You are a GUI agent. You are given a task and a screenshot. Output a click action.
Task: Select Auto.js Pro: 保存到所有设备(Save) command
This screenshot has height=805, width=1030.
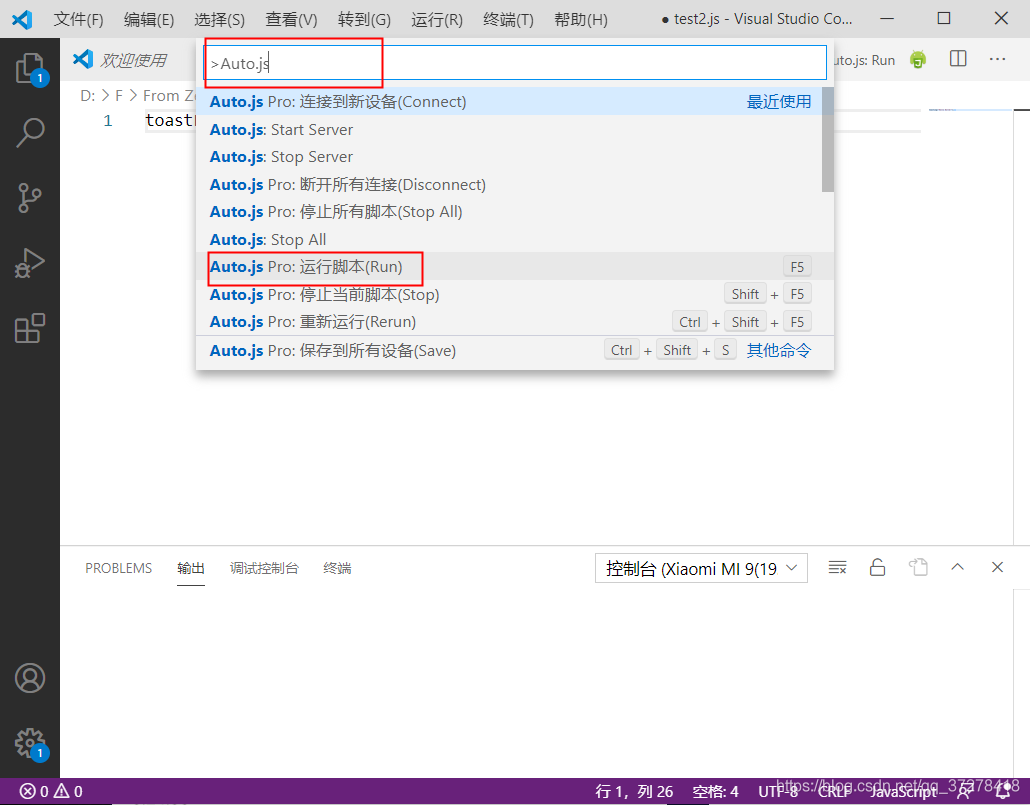[509, 350]
